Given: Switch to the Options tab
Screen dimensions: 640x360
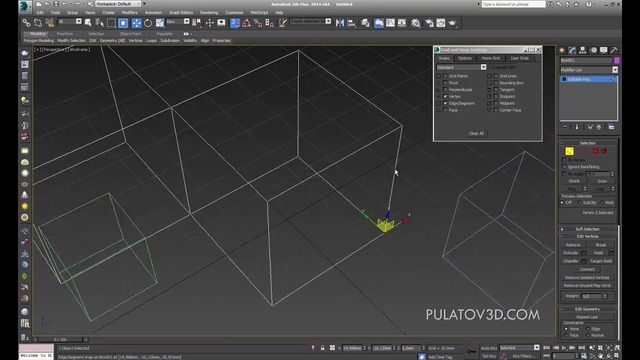Looking at the screenshot, I should point(464,58).
